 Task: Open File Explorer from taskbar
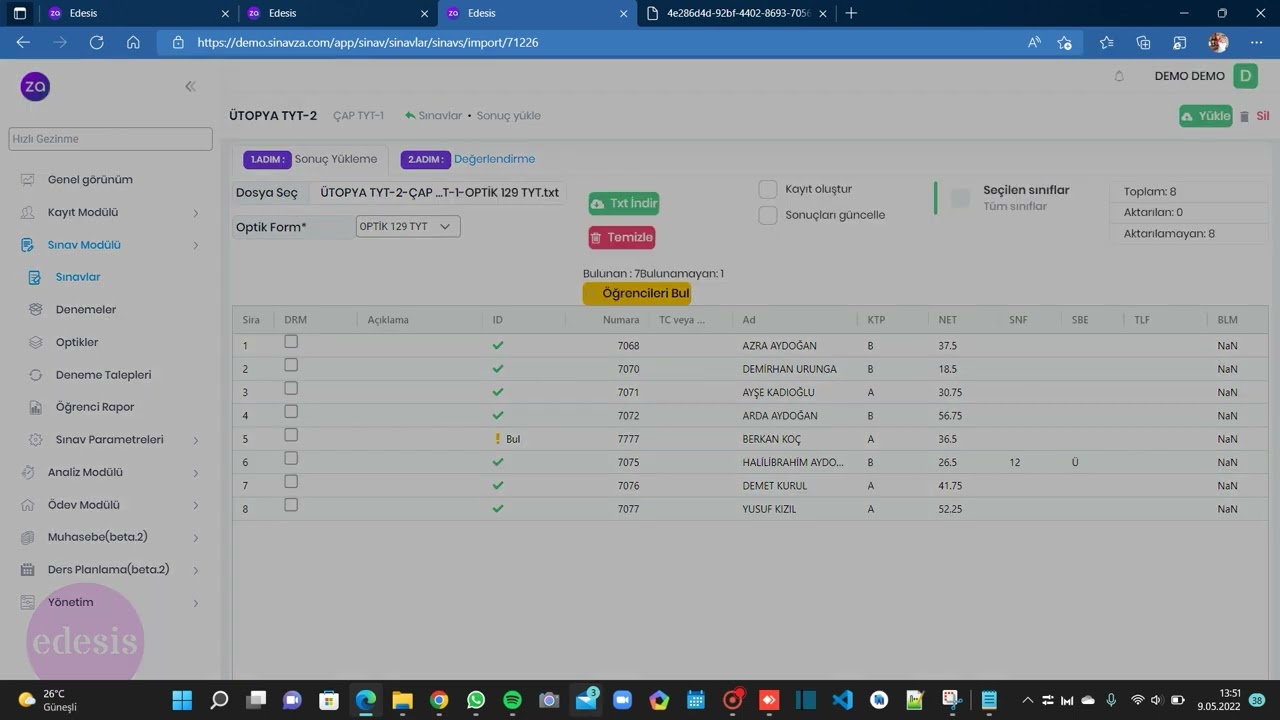pyautogui.click(x=402, y=700)
